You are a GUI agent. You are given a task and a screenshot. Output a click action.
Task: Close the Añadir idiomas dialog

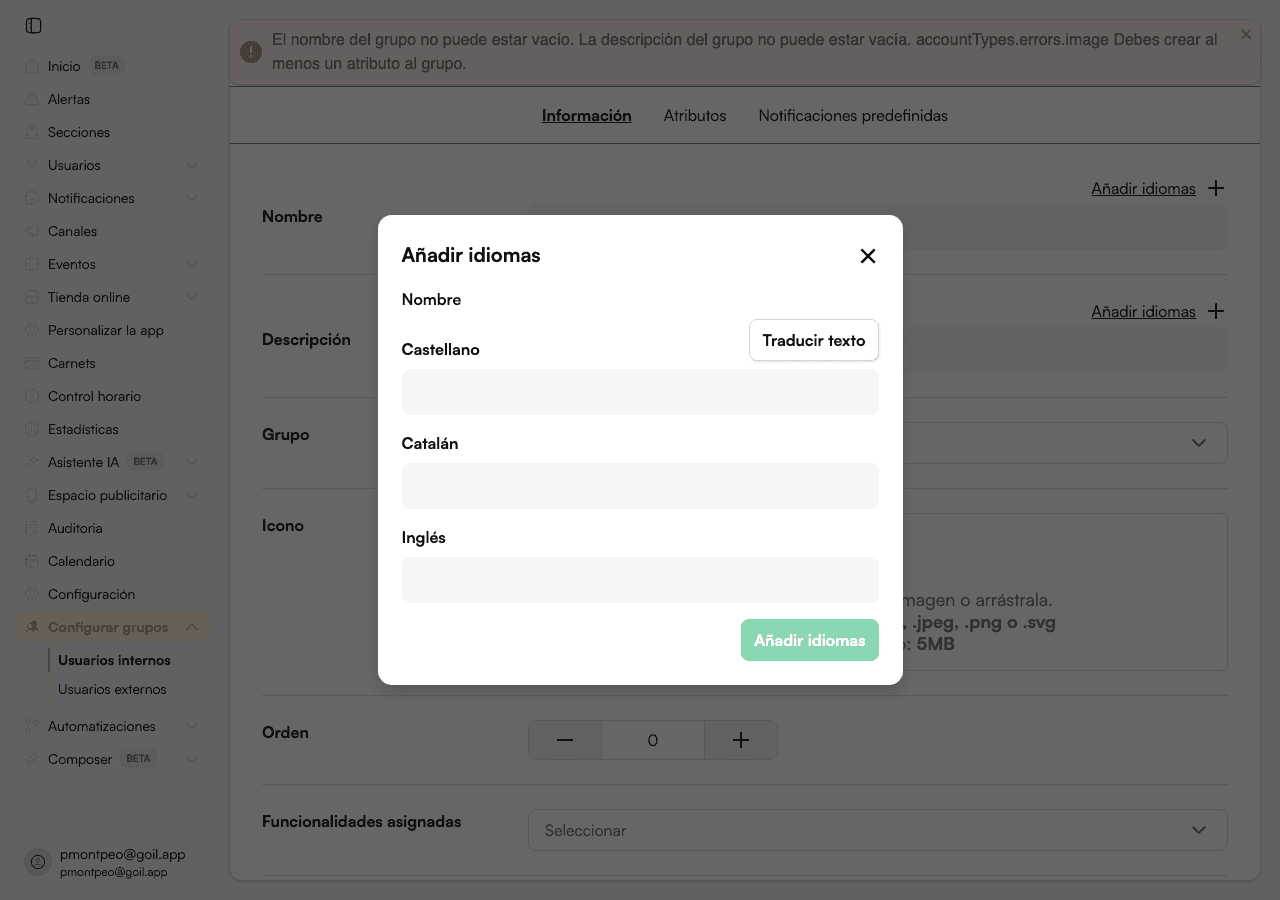point(868,256)
